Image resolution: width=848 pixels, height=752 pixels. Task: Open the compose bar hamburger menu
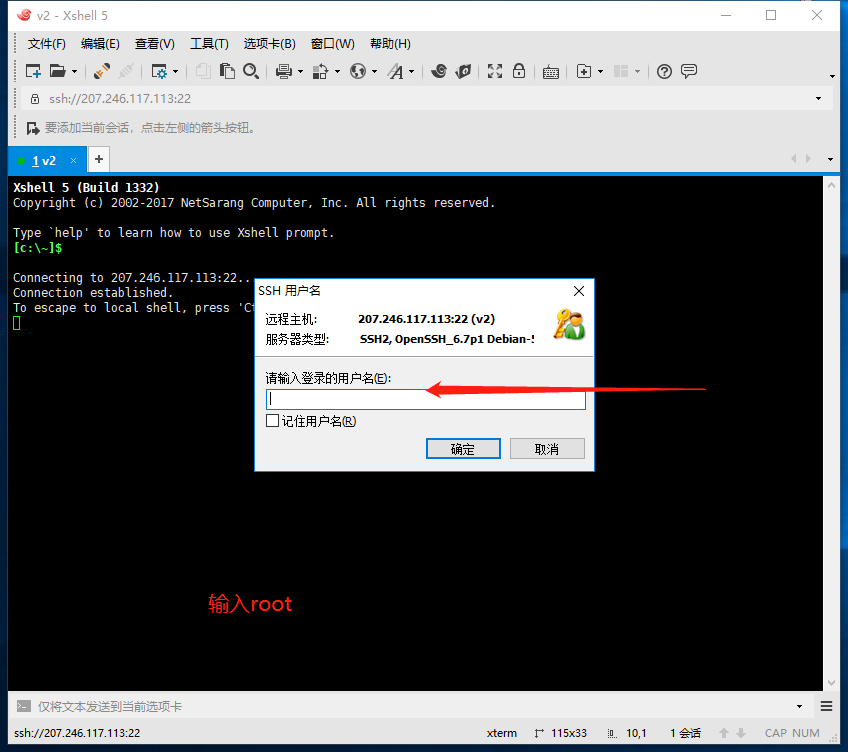coord(826,706)
